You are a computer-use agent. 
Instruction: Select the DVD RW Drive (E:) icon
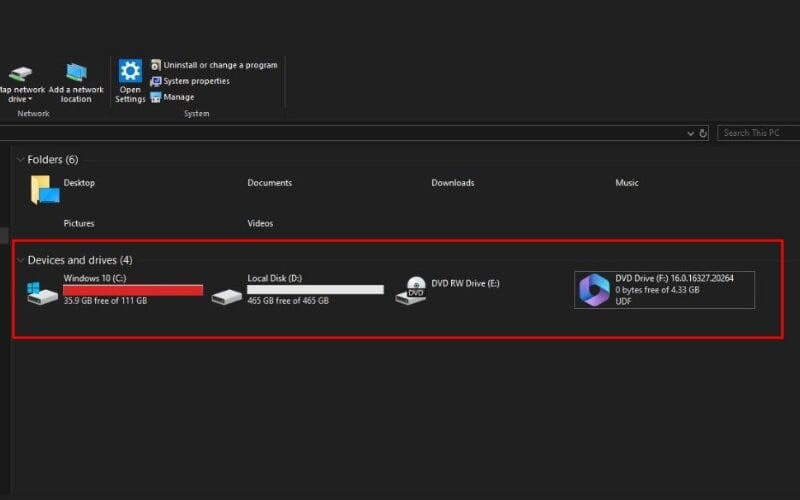(x=410, y=290)
